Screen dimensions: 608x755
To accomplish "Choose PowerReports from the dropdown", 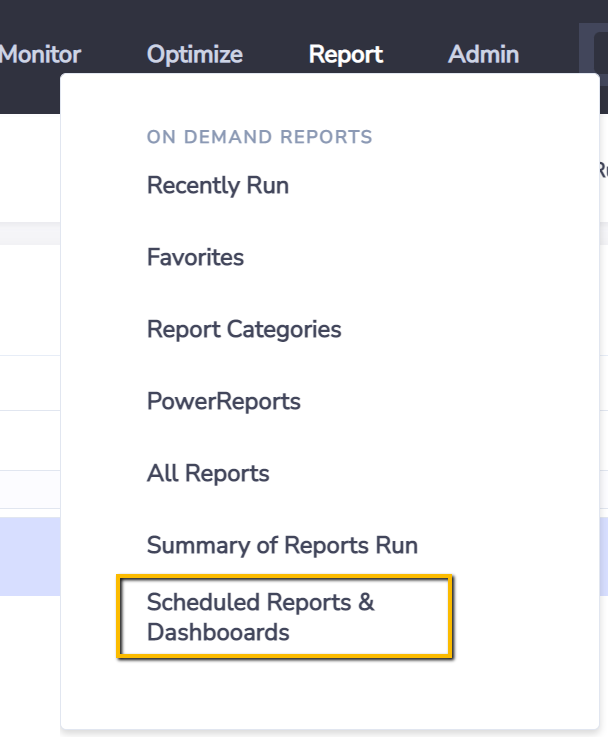I will point(223,402).
